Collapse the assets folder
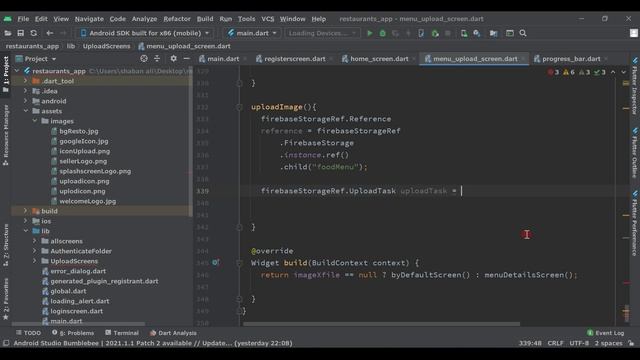 click(25, 111)
